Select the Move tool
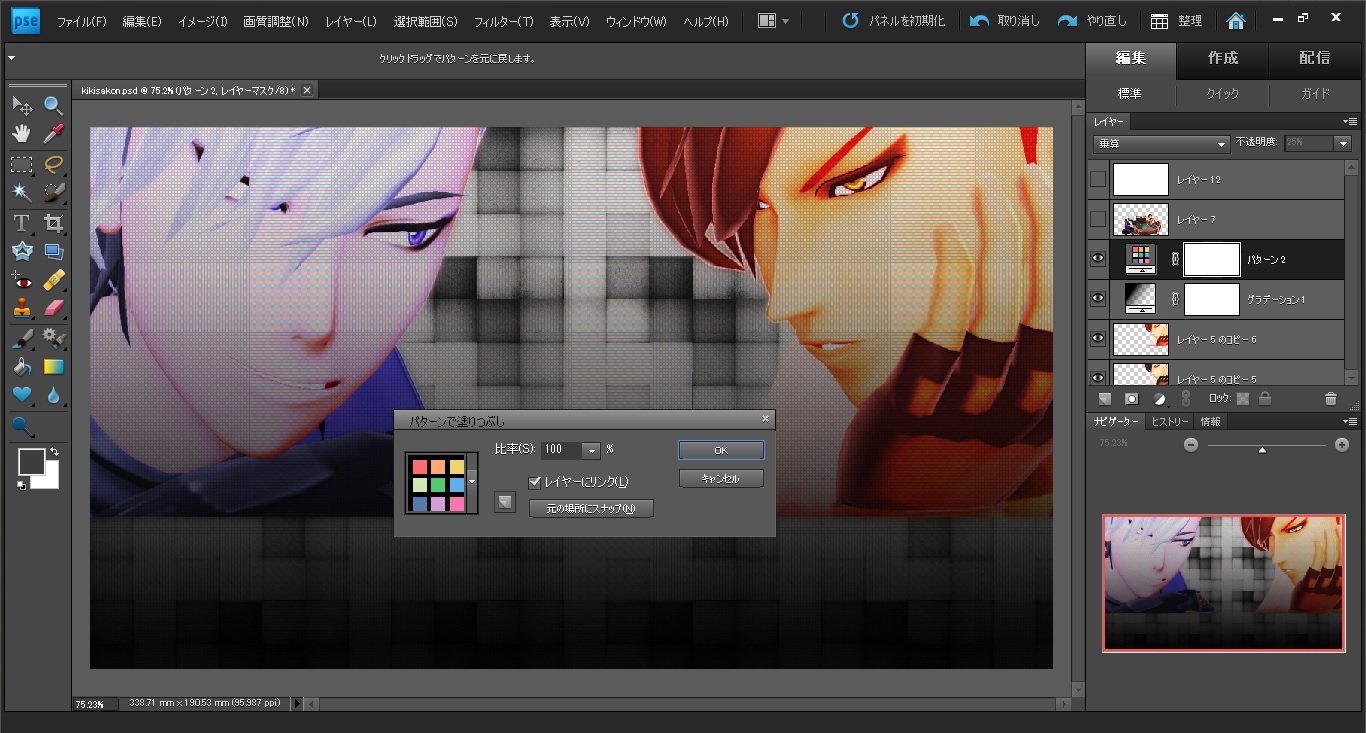Screen dimensions: 1366x733 (x=22, y=105)
